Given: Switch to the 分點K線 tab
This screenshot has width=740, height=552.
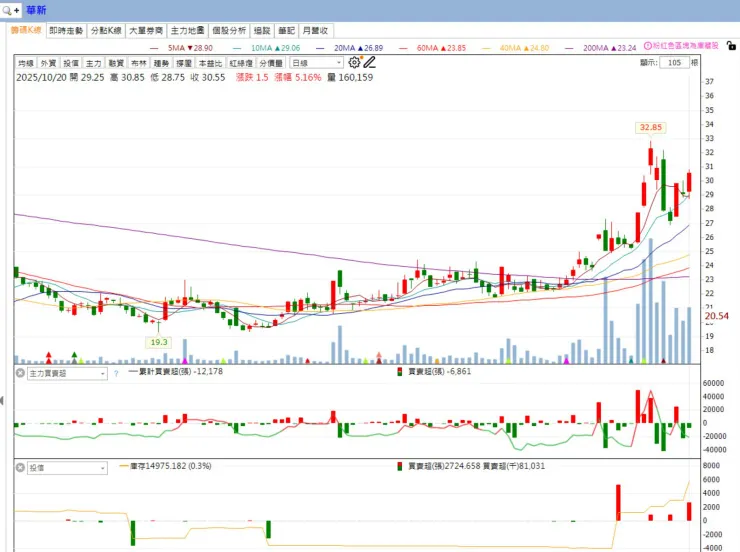Looking at the screenshot, I should coord(106,30).
